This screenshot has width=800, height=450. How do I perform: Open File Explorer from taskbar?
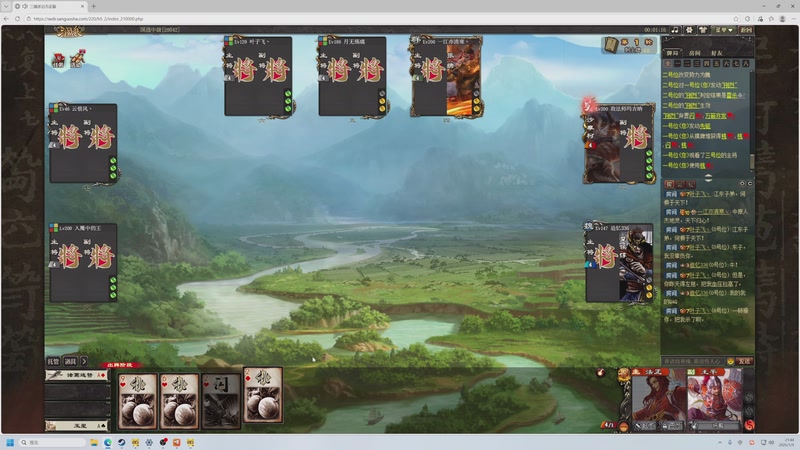94,442
